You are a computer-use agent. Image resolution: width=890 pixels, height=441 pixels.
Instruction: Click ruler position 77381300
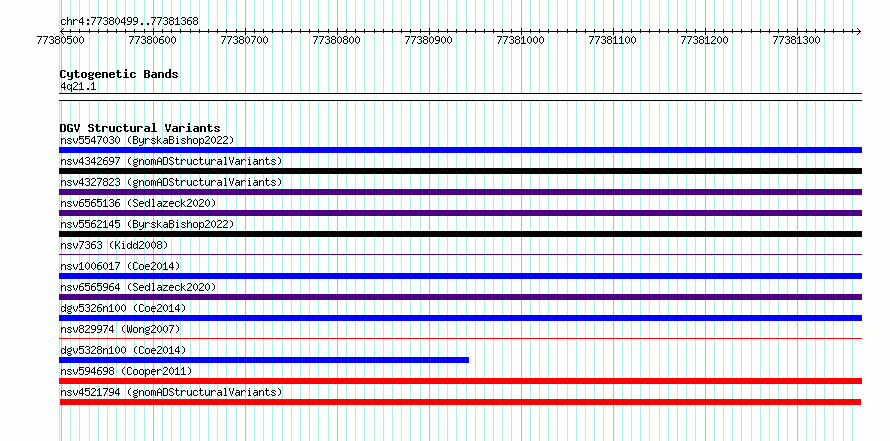point(796,41)
